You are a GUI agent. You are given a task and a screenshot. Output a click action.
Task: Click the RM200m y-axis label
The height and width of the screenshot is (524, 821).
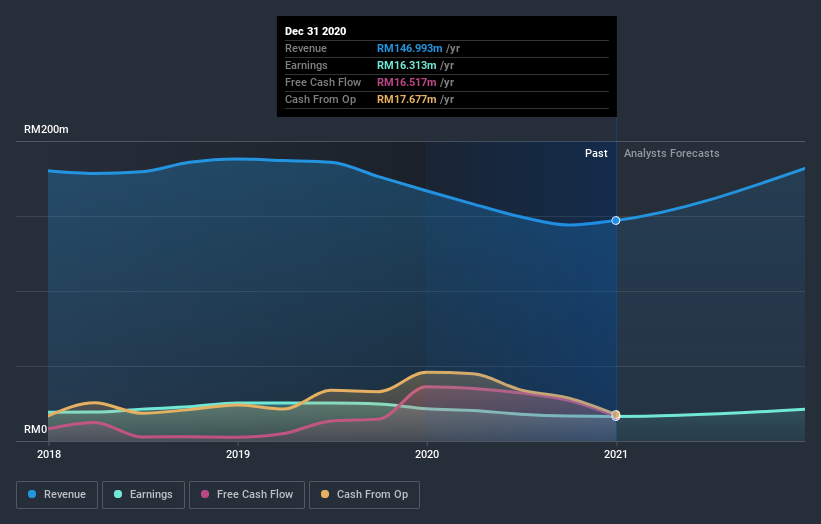point(46,129)
